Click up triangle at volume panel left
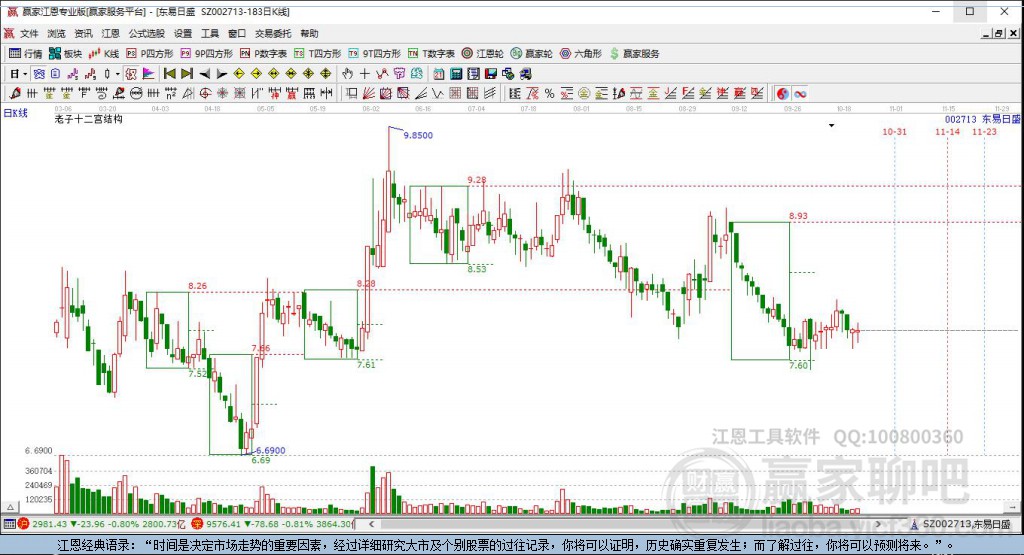This screenshot has height=555, width=1024. tap(10, 507)
